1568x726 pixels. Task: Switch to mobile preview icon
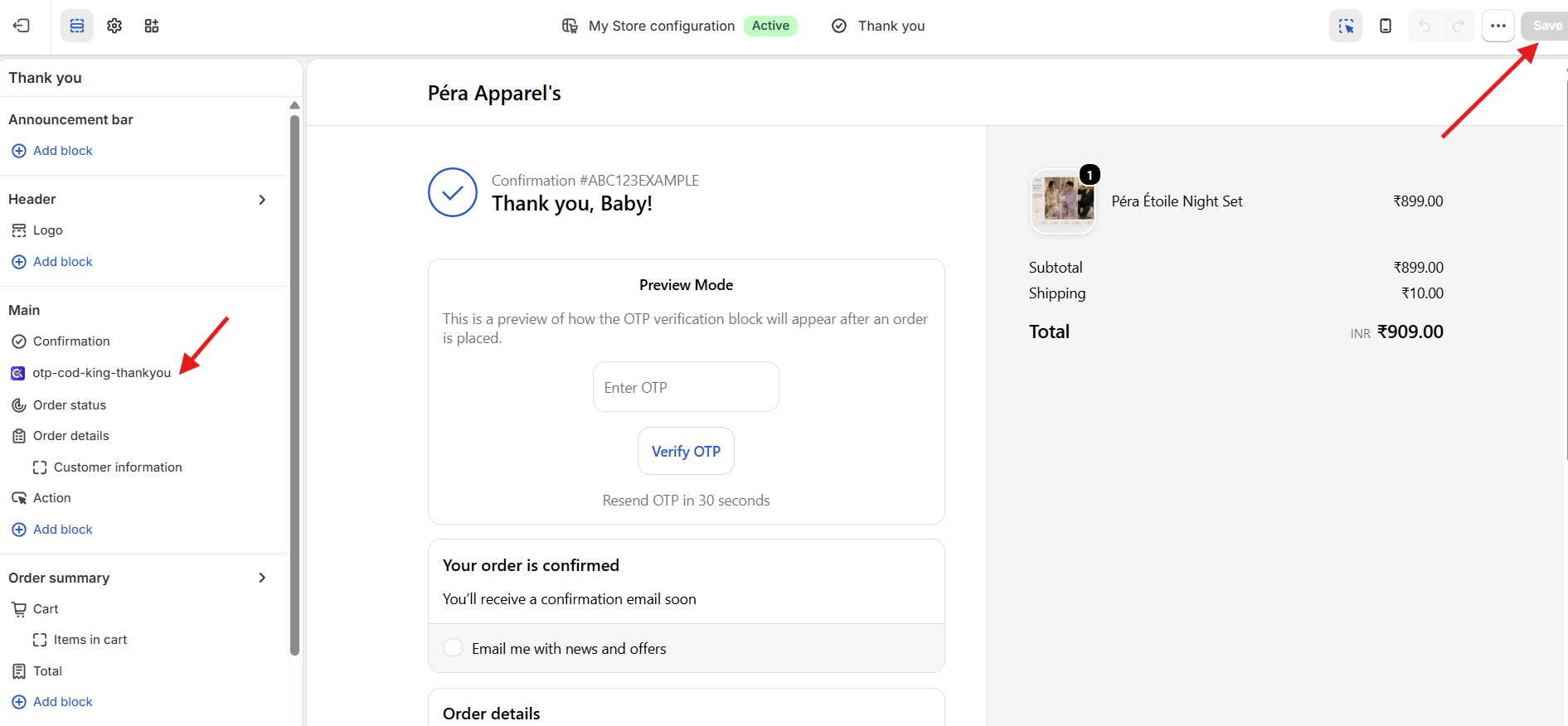(1386, 26)
